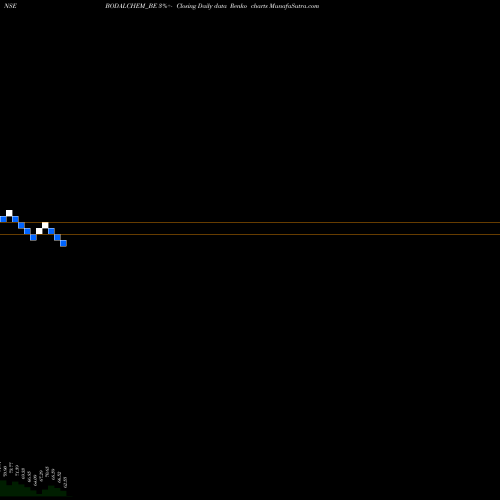Screen dimensions: 500x500
Task: Click the BODALCHEM_BE 3% chart title
Action: (138, 6)
